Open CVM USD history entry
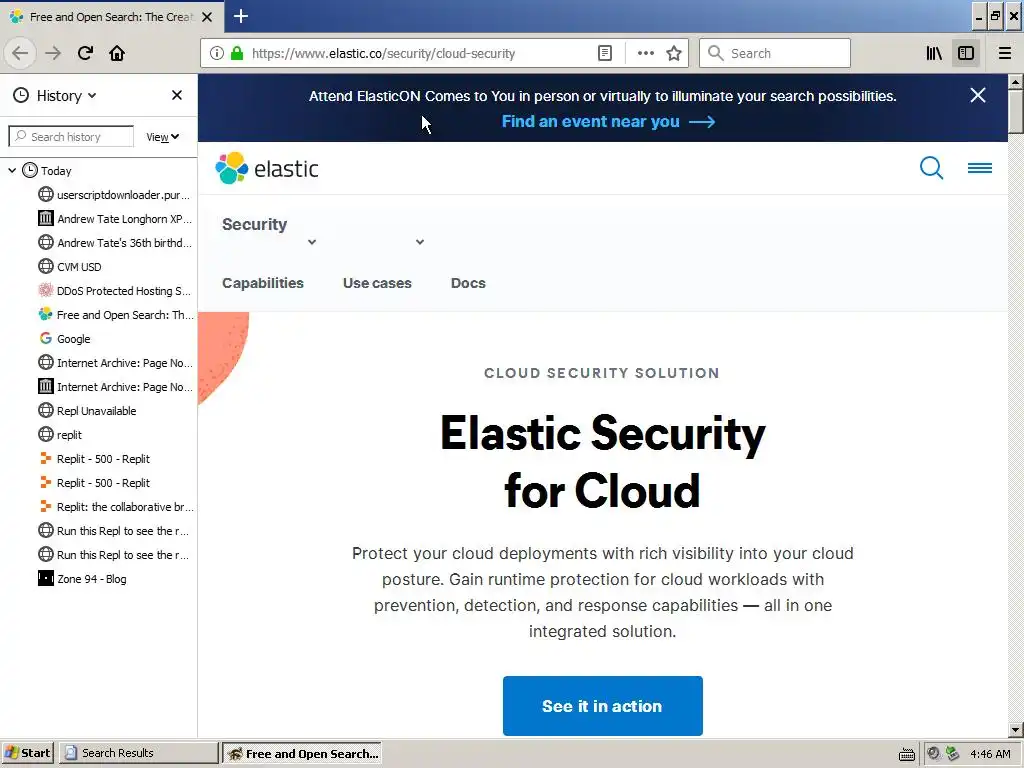Viewport: 1024px width, 768px height. (x=71, y=267)
